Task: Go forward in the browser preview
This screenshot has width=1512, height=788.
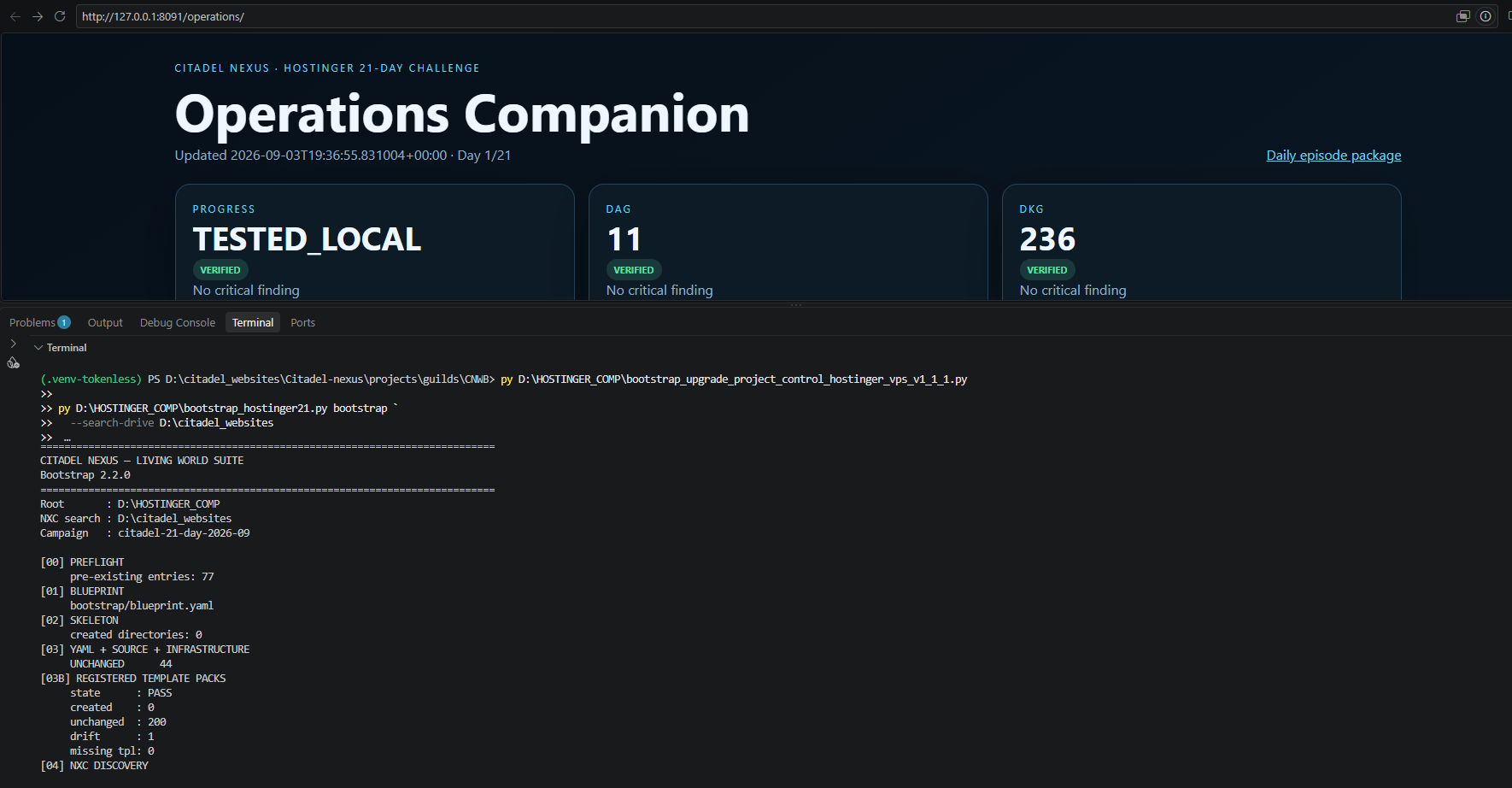Action: 38,16
